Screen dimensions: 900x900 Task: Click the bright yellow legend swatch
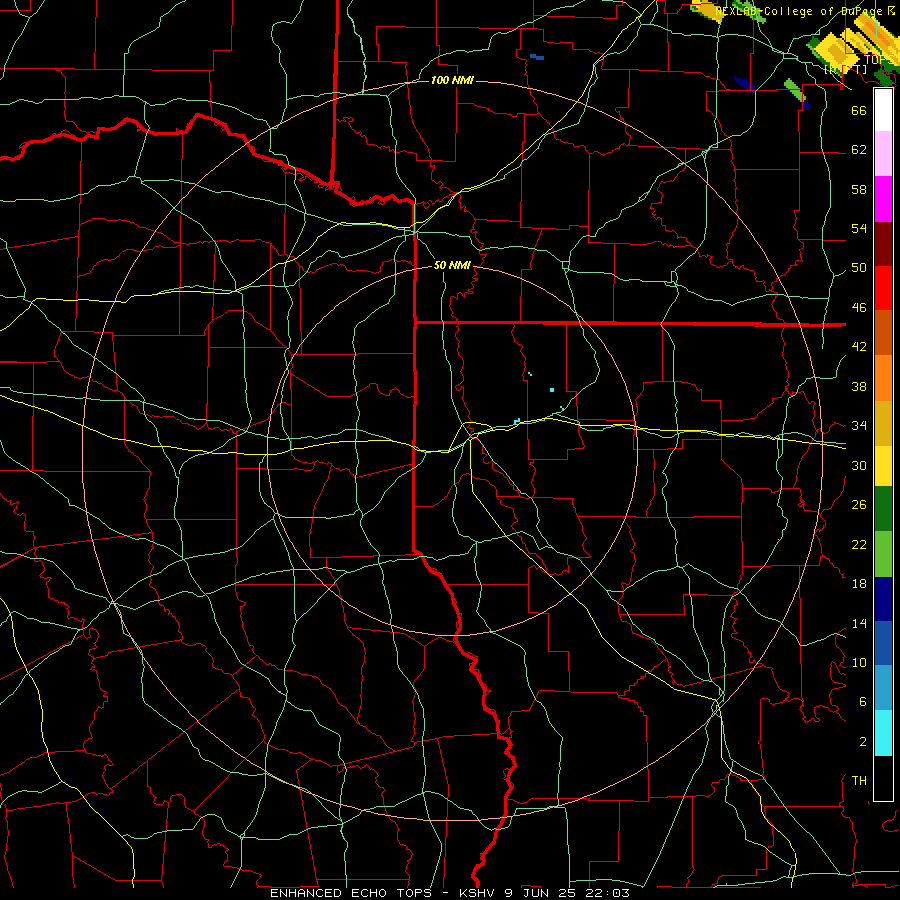point(883,466)
